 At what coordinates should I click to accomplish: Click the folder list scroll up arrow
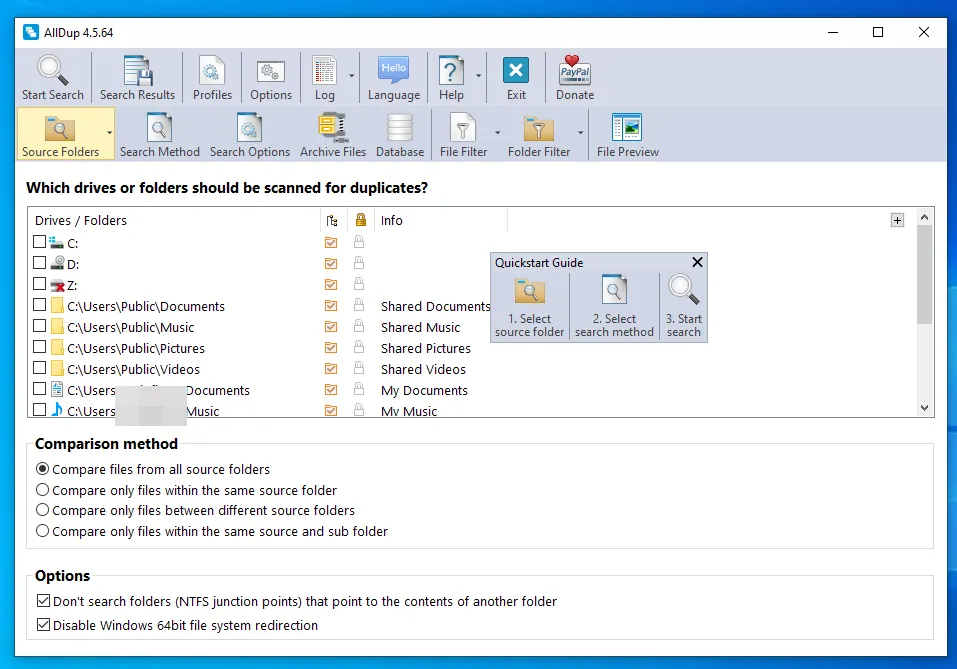pyautogui.click(x=924, y=217)
